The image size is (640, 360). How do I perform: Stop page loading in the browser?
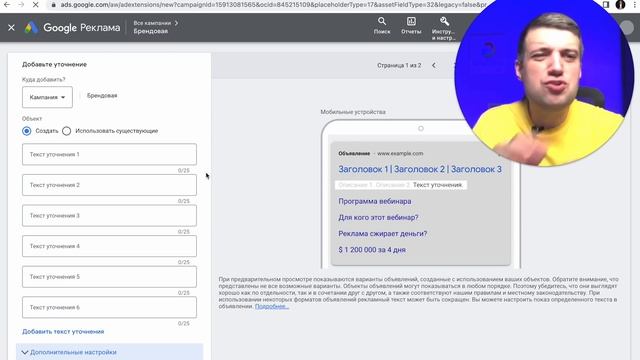coord(36,5)
